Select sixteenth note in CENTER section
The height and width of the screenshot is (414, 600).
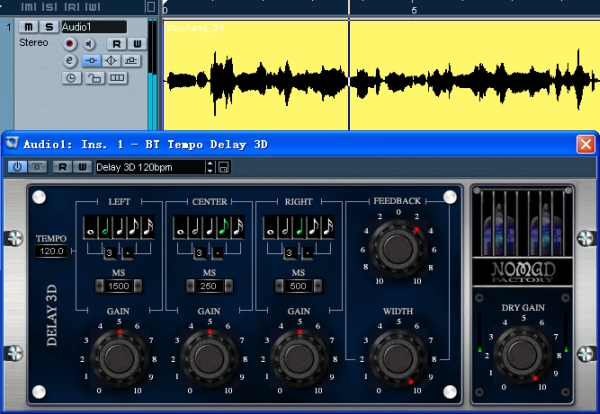click(238, 228)
